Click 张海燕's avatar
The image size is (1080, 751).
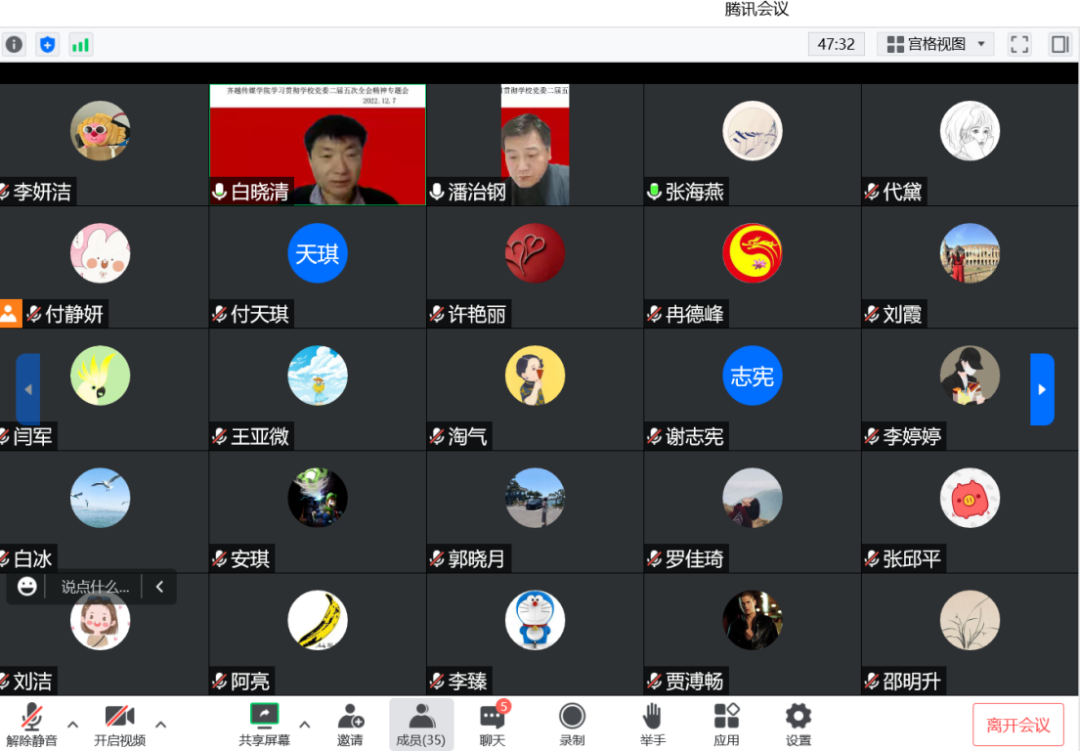click(x=752, y=131)
